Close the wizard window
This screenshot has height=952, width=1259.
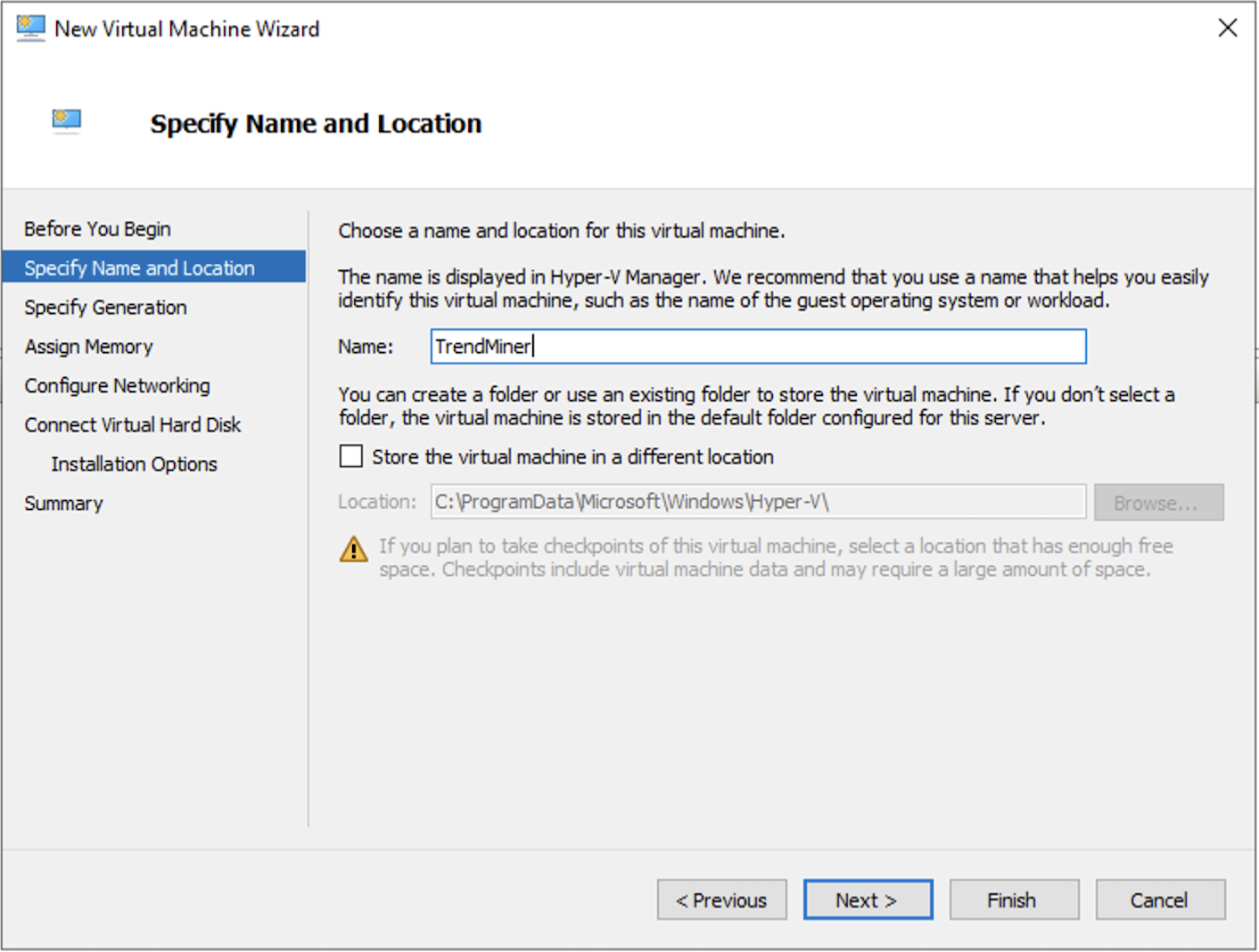point(1227,28)
